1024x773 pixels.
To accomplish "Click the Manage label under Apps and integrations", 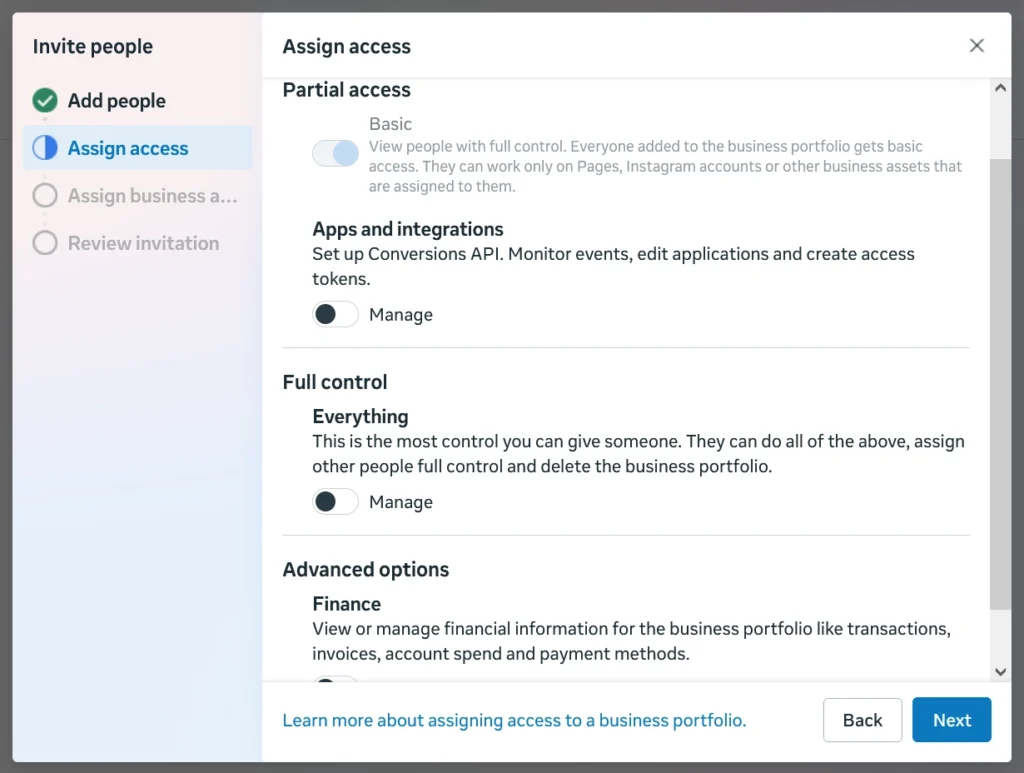I will [x=401, y=315].
